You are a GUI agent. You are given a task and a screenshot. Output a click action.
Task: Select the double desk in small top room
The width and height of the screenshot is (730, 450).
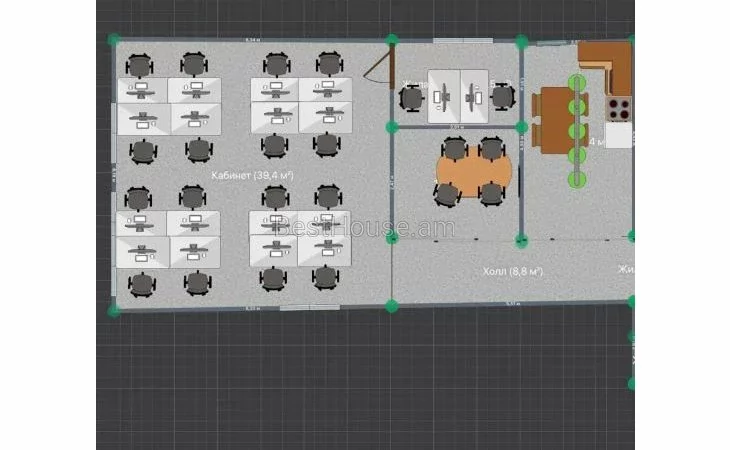[x=457, y=96]
